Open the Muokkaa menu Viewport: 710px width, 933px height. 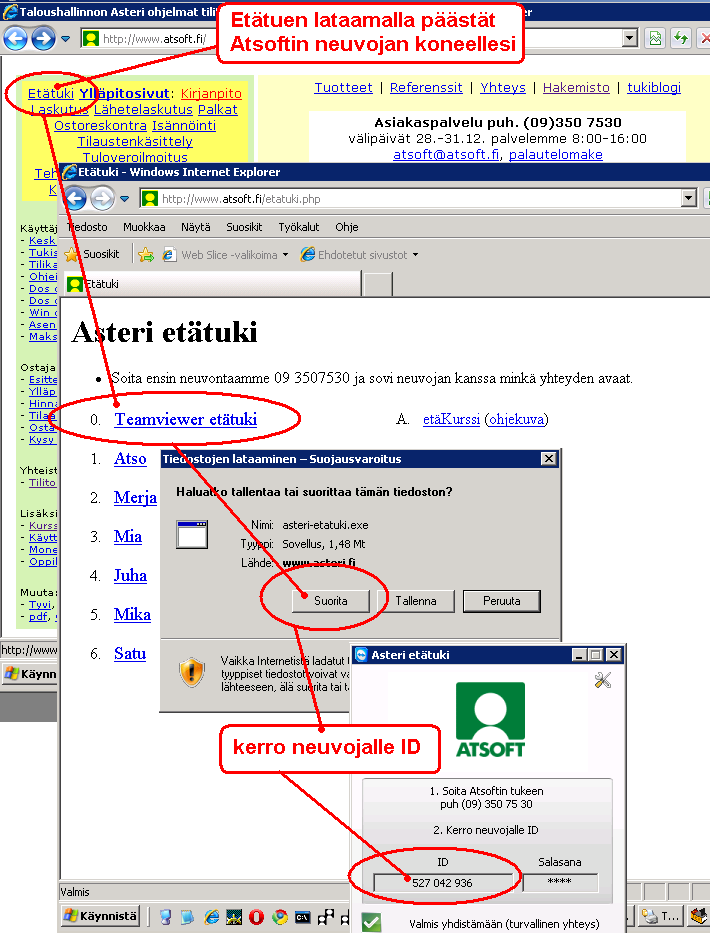(x=144, y=227)
